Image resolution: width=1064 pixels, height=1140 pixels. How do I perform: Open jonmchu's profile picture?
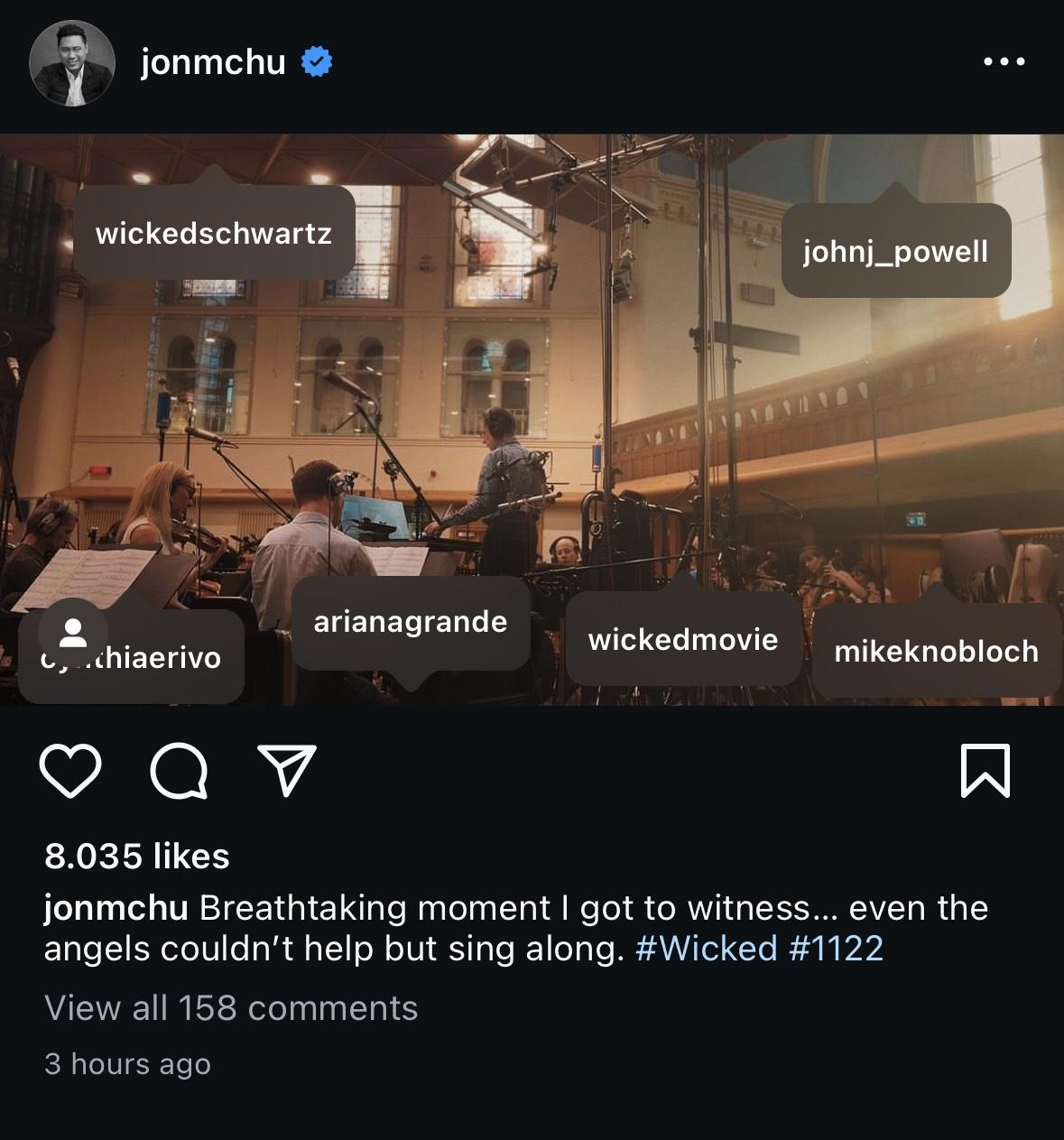click(x=71, y=61)
